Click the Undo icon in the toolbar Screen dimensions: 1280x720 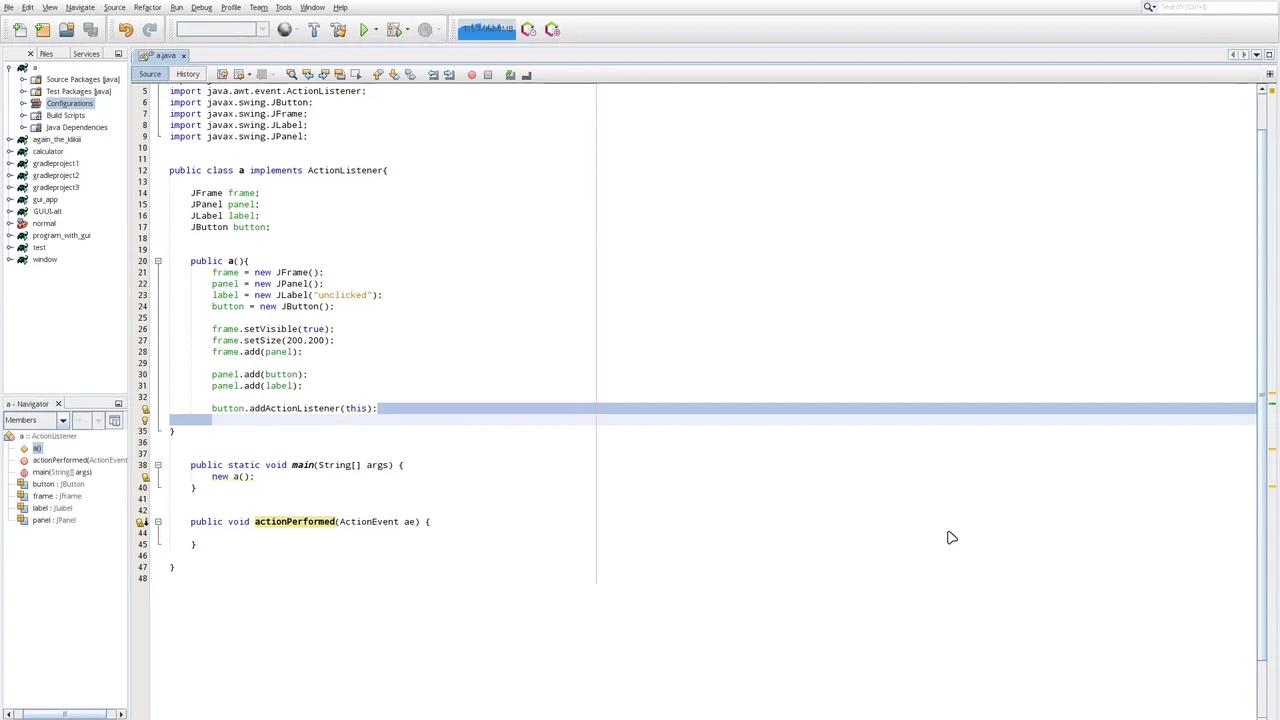pos(125,29)
